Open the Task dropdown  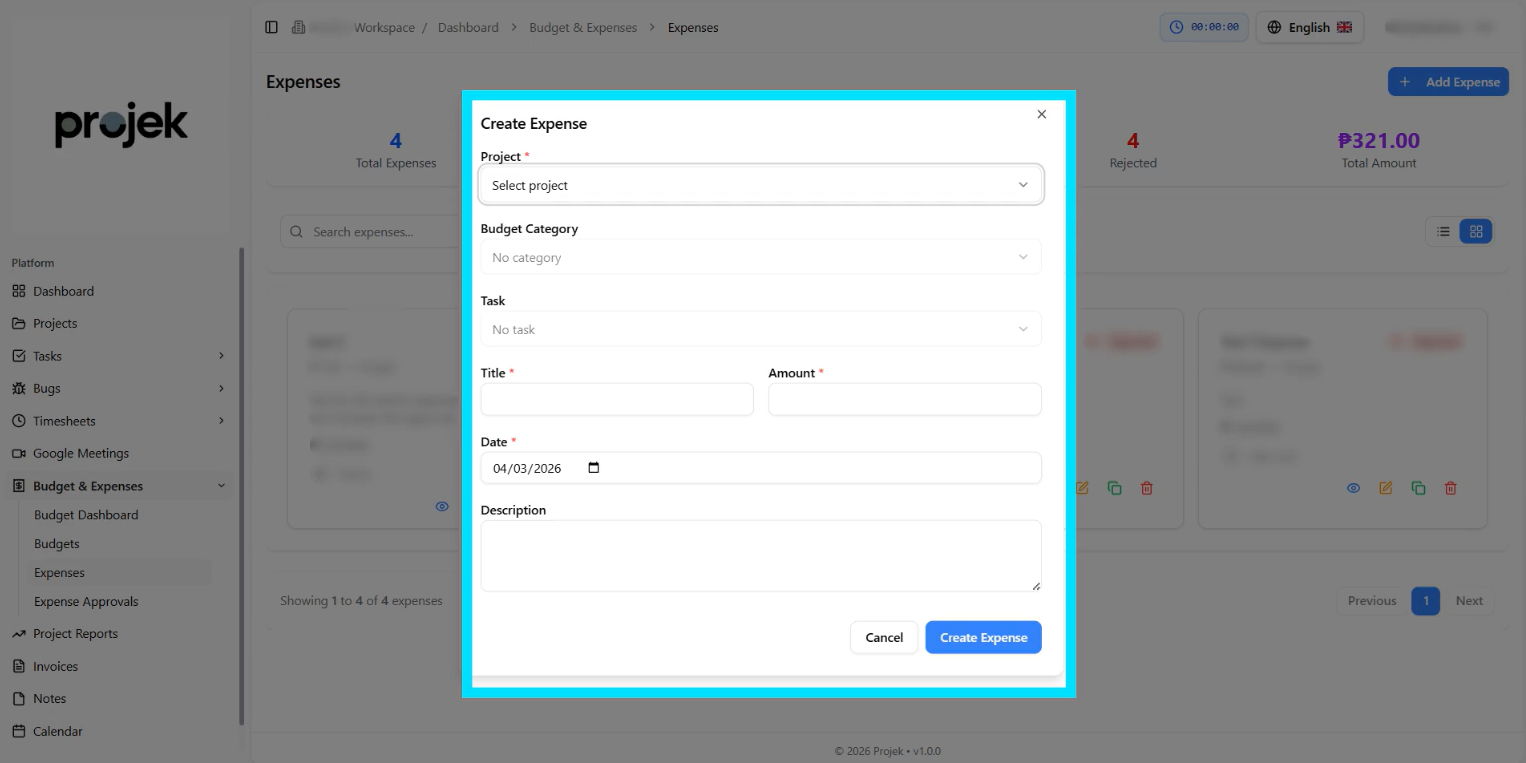click(x=760, y=329)
